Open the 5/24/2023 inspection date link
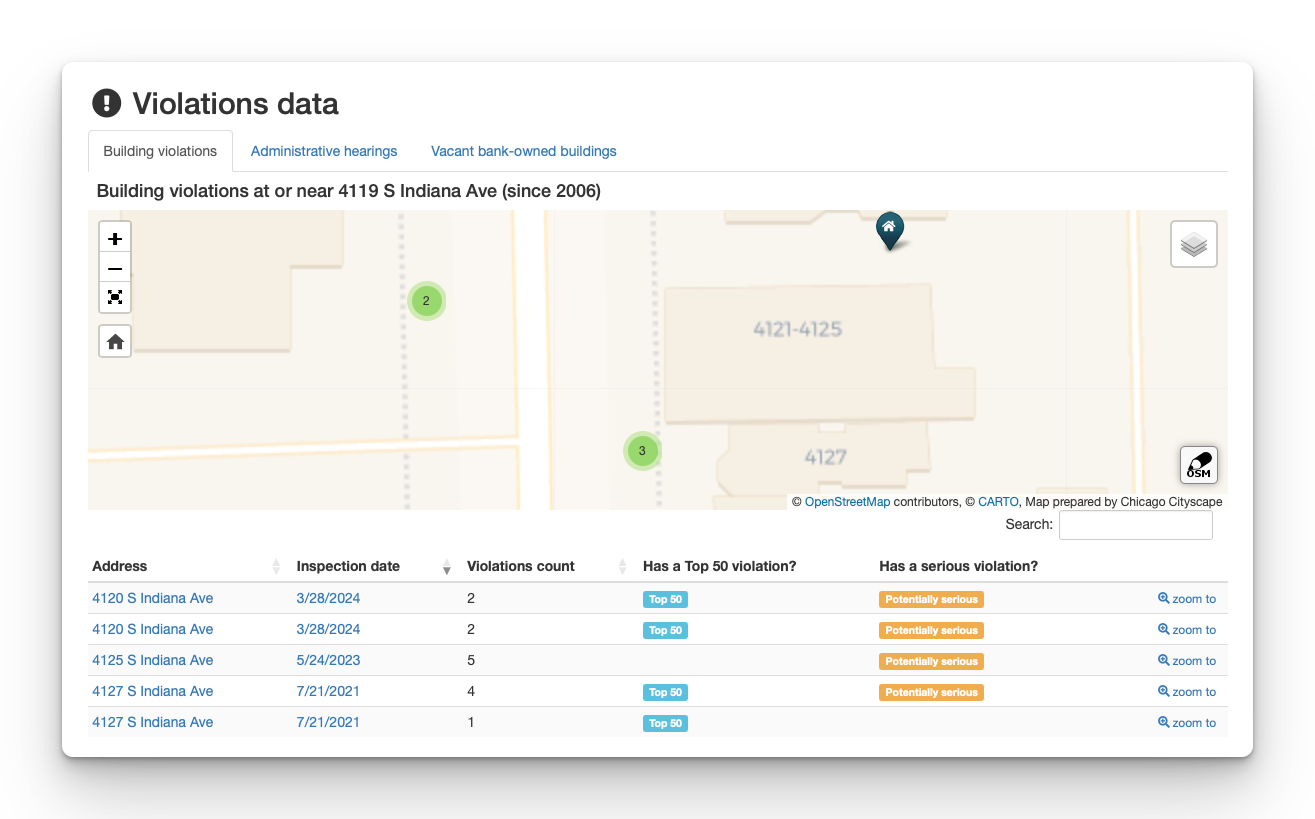The width and height of the screenshot is (1315, 819). pyautogui.click(x=328, y=660)
